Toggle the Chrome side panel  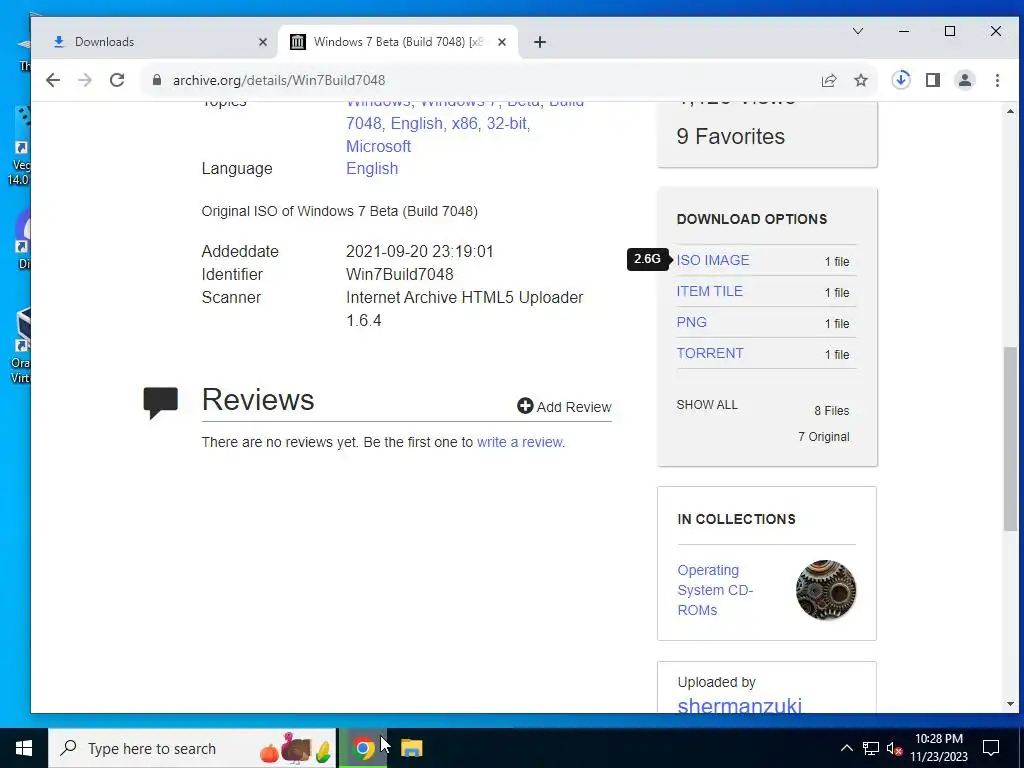(x=933, y=80)
